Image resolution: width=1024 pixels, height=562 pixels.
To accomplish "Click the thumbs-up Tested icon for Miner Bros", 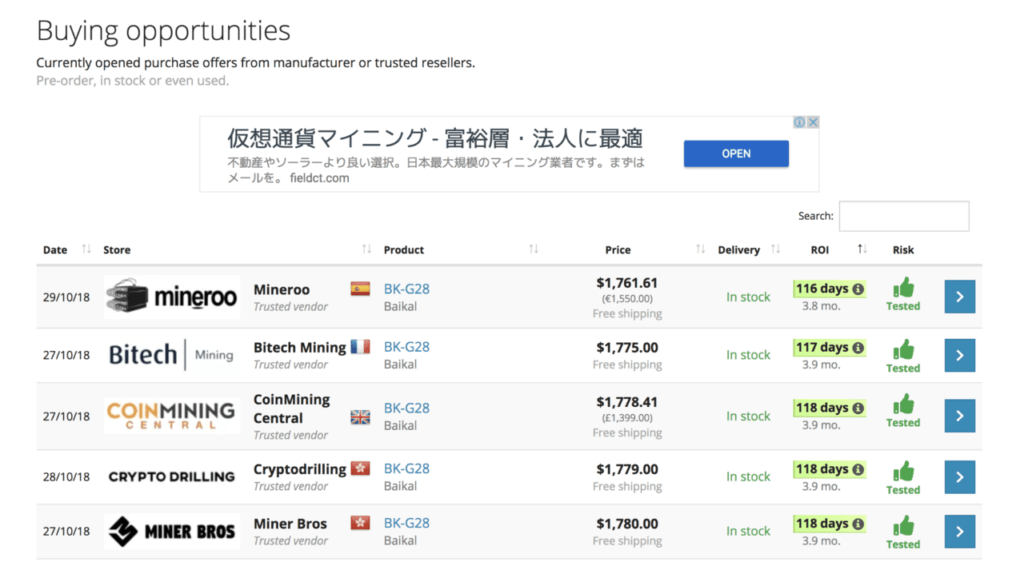I will (903, 525).
